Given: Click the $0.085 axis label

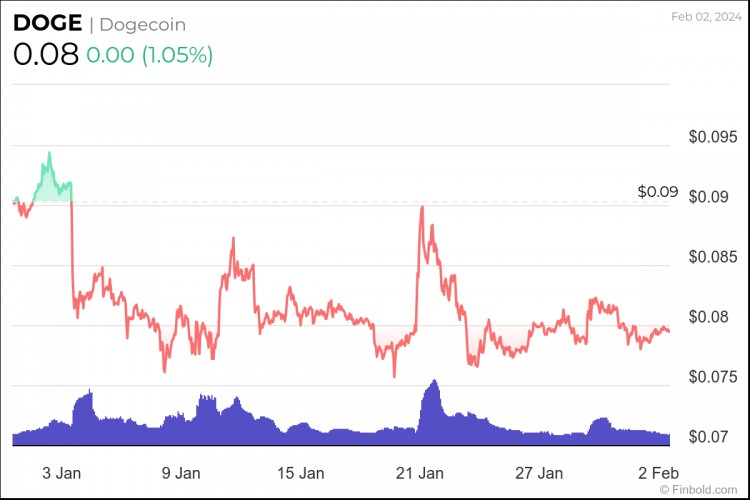Looking at the screenshot, I should pos(713,257).
